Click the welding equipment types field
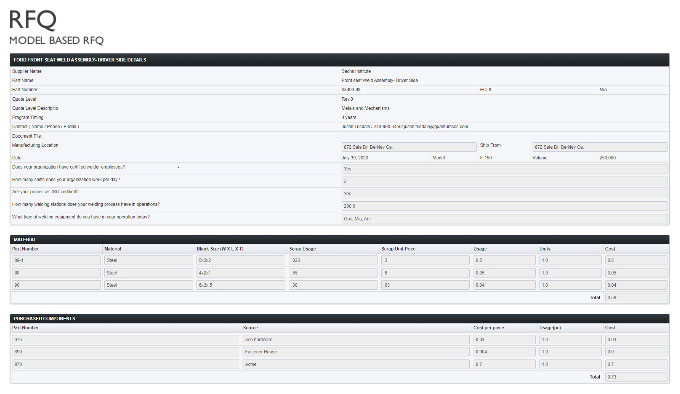Viewport: 680px width, 394px height. click(504, 218)
